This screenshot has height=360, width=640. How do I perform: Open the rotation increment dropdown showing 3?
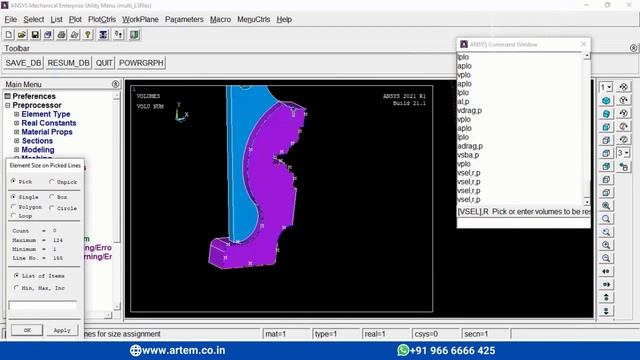coord(623,153)
